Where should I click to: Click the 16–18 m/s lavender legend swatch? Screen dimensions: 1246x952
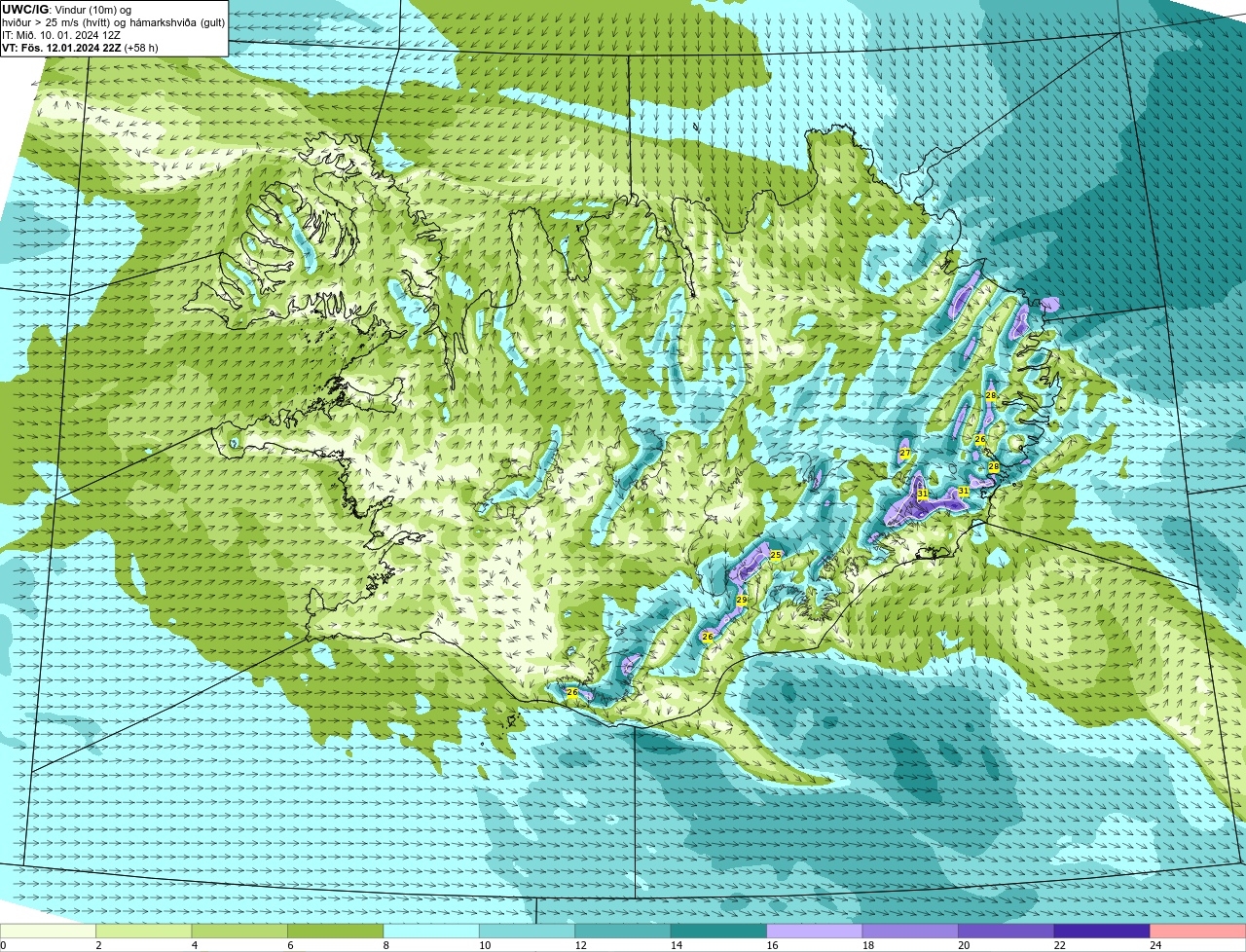pyautogui.click(x=815, y=931)
